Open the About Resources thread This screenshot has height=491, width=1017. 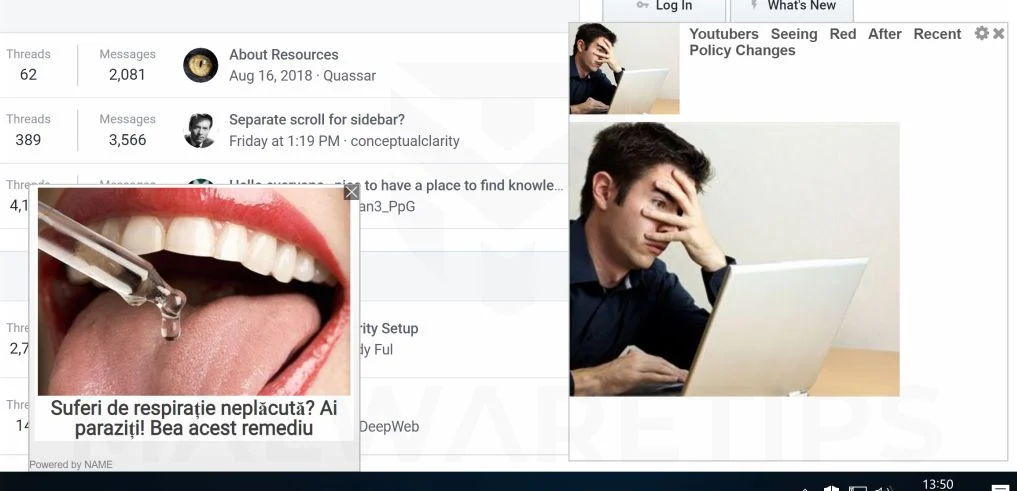(283, 54)
